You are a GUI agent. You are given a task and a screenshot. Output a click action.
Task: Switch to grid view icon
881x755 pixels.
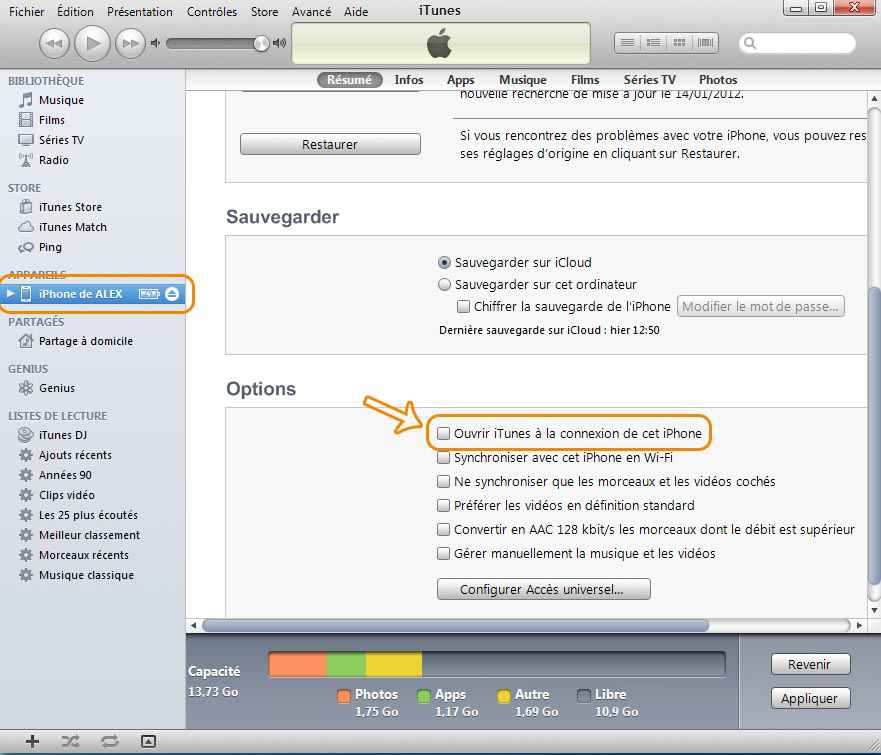[679, 43]
